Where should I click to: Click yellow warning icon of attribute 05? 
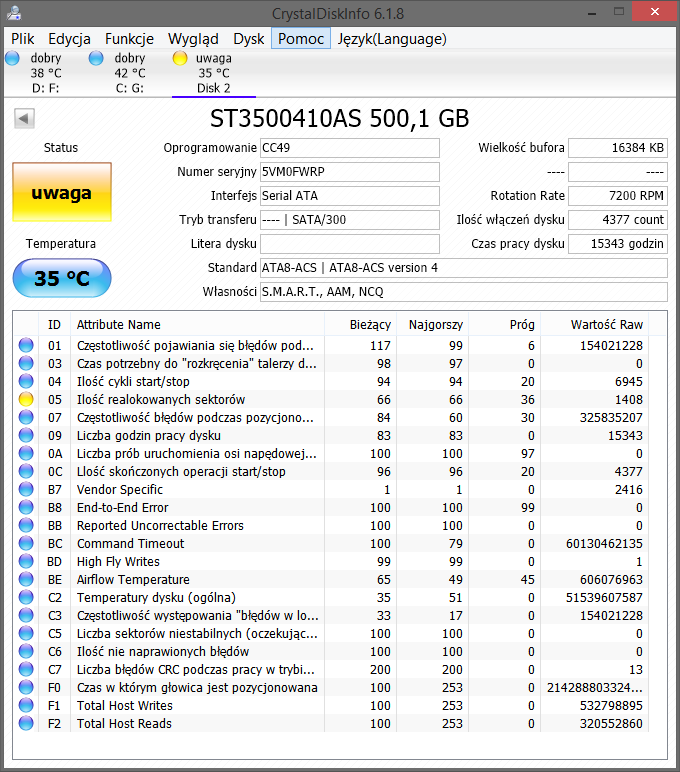click(x=26, y=399)
